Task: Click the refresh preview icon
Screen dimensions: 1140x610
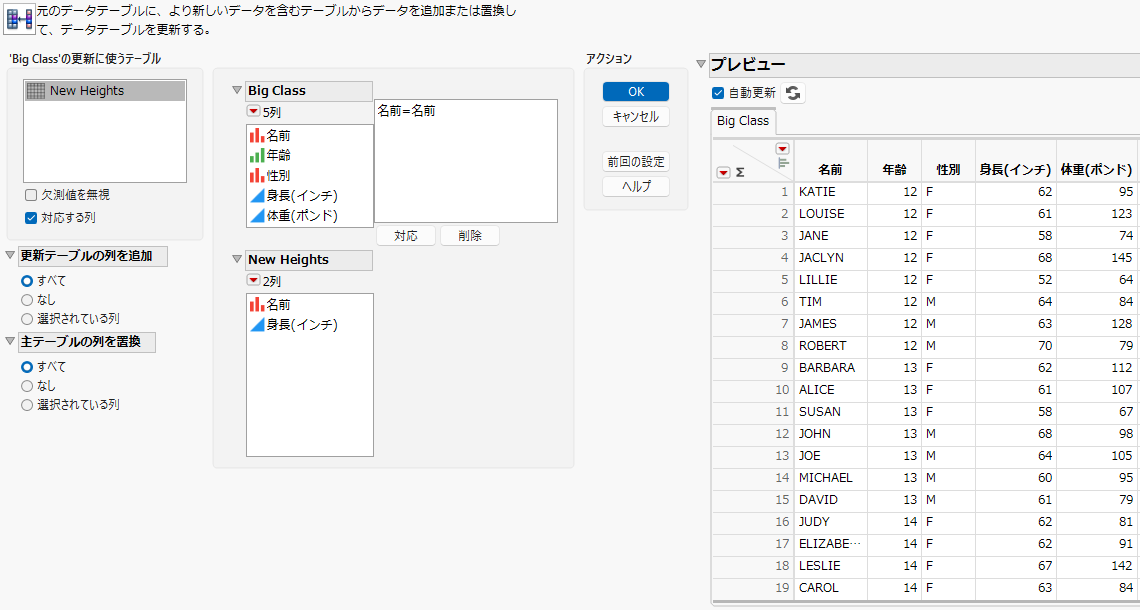Action: pos(793,93)
